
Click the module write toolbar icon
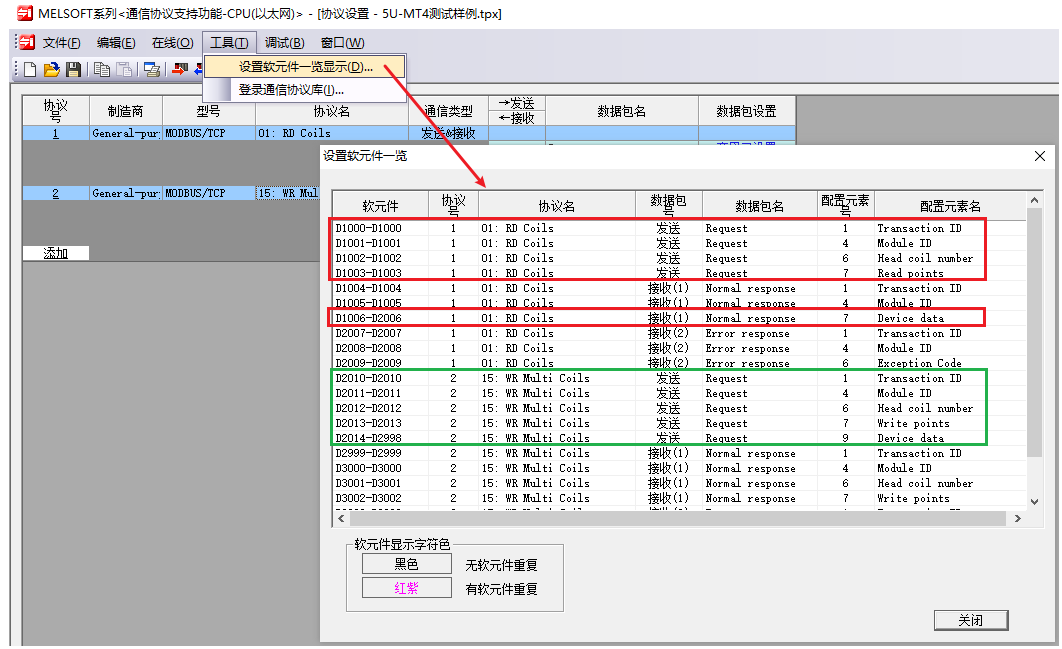tap(178, 70)
